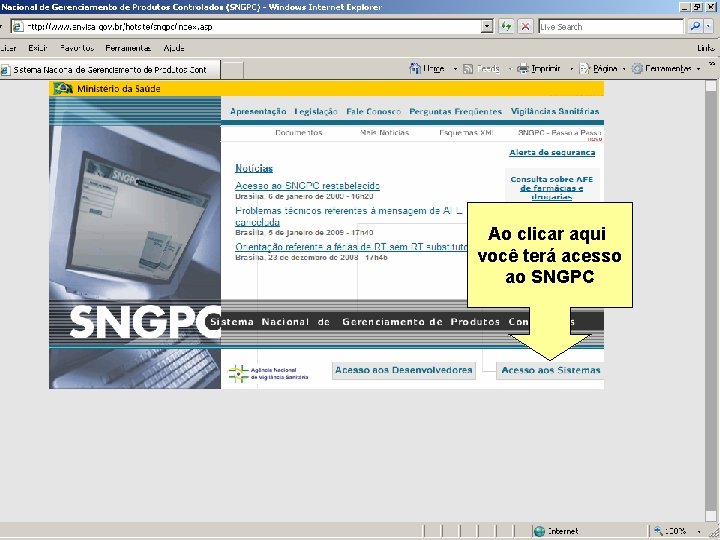Open the Perguntas Freqüentes link
The width and height of the screenshot is (720, 540).
pos(456,112)
